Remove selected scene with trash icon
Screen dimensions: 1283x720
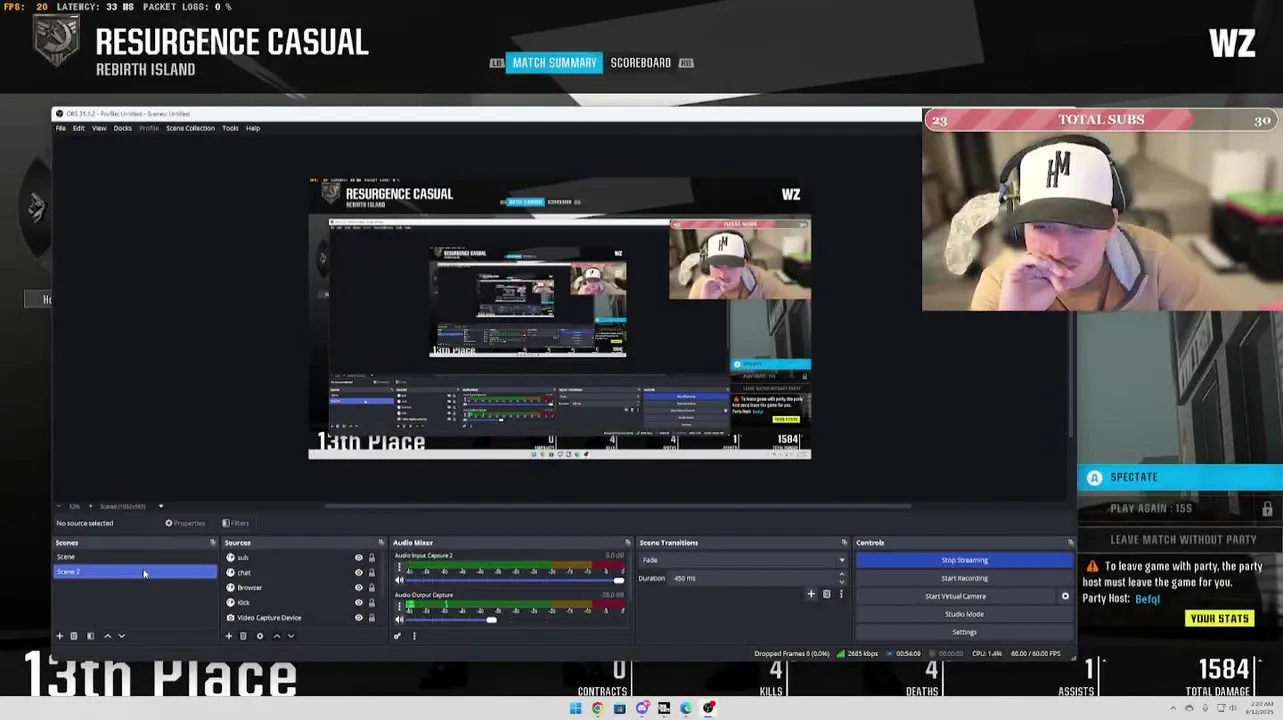coord(73,636)
